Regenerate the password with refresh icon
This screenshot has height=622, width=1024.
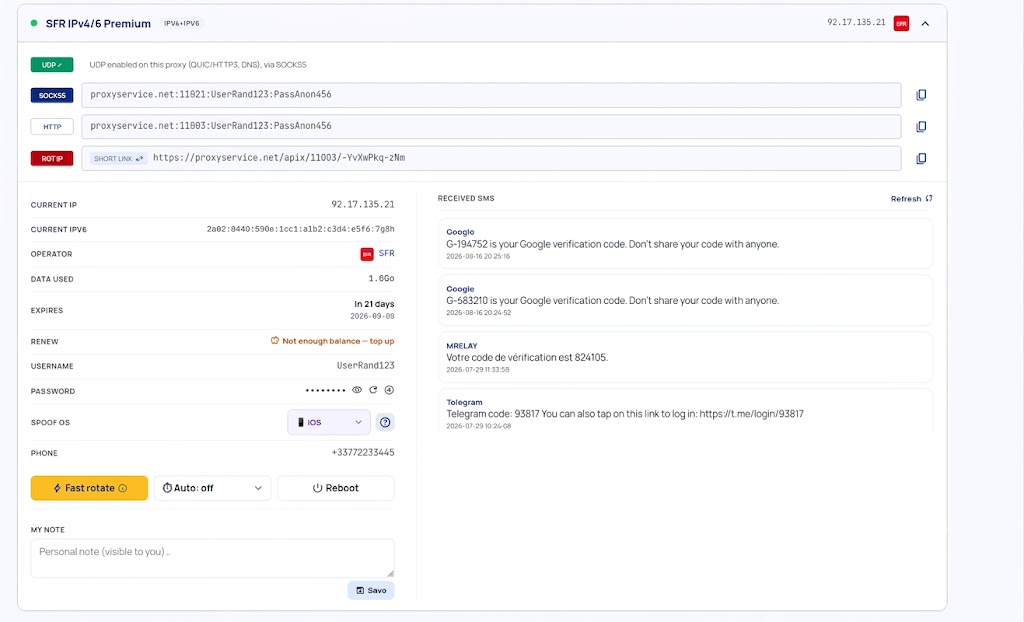coord(373,390)
